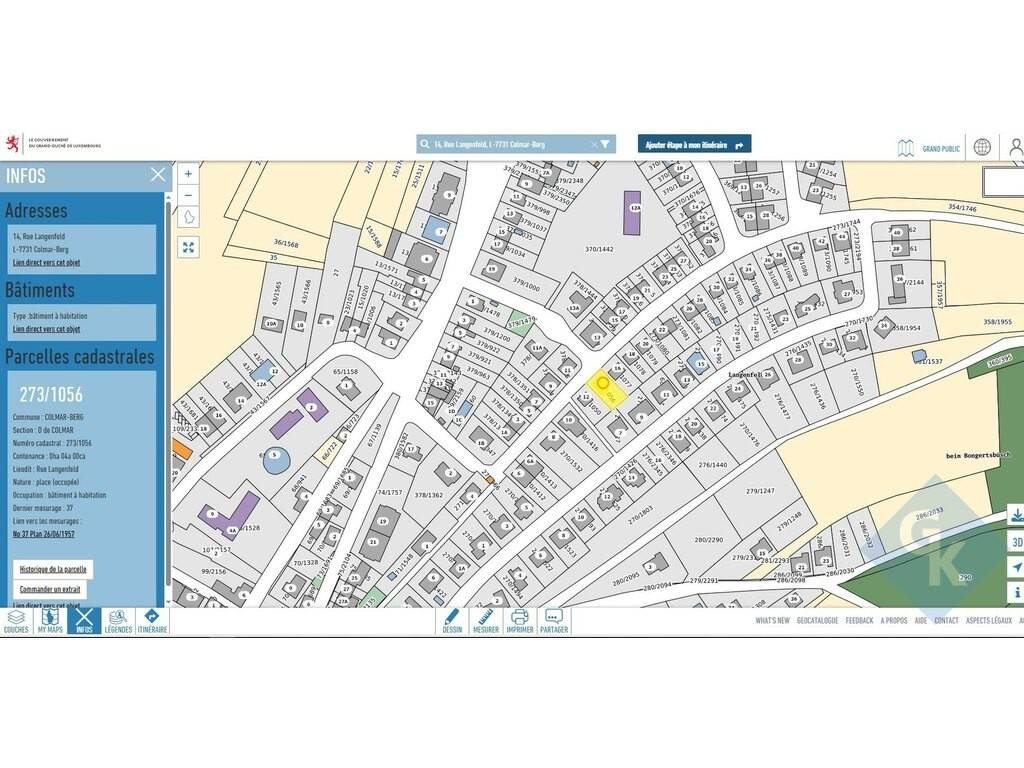Image resolution: width=1024 pixels, height=768 pixels.
Task: Open the Dessin drawing tool
Action: tap(452, 621)
